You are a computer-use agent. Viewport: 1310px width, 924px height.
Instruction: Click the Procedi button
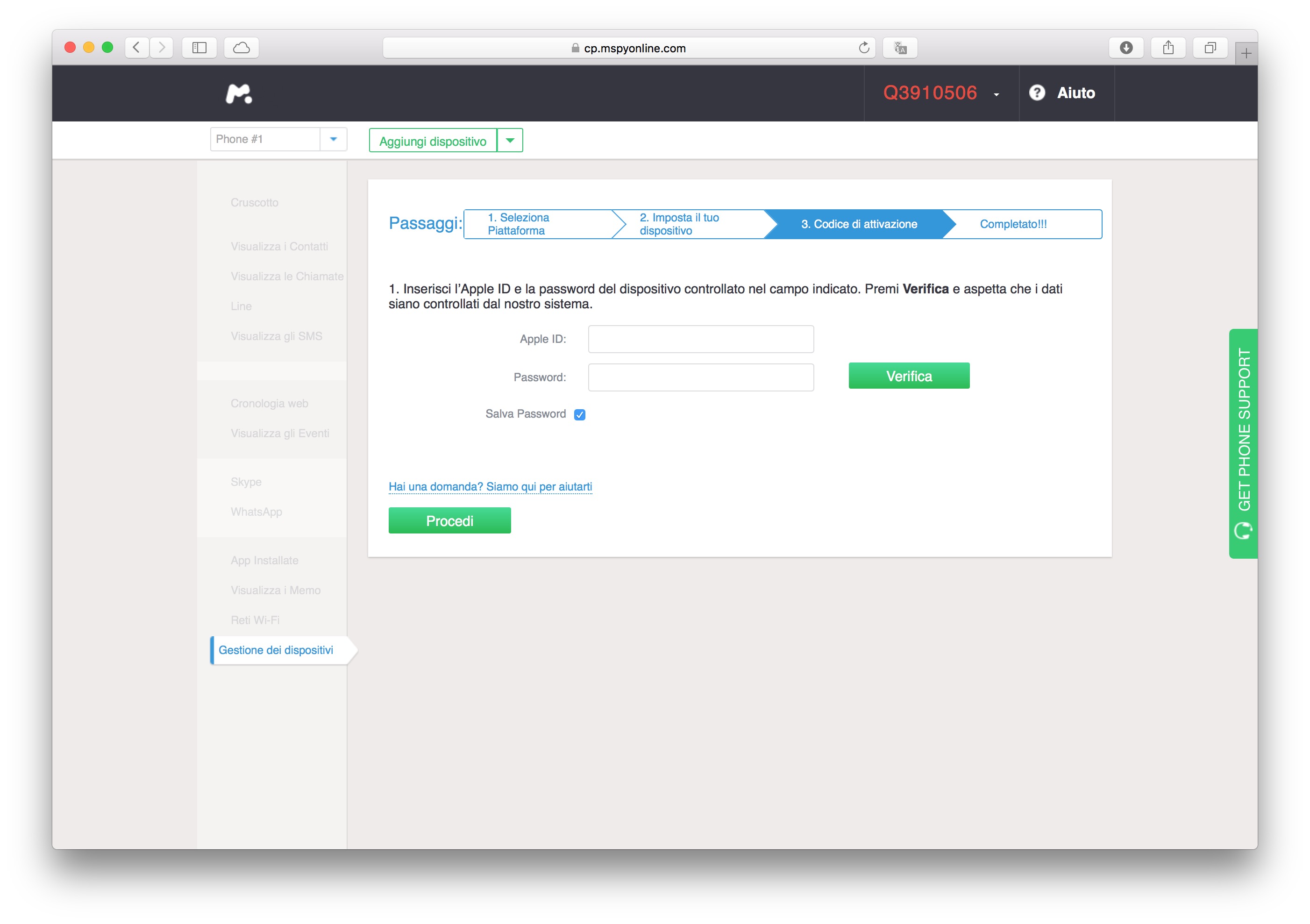click(449, 521)
